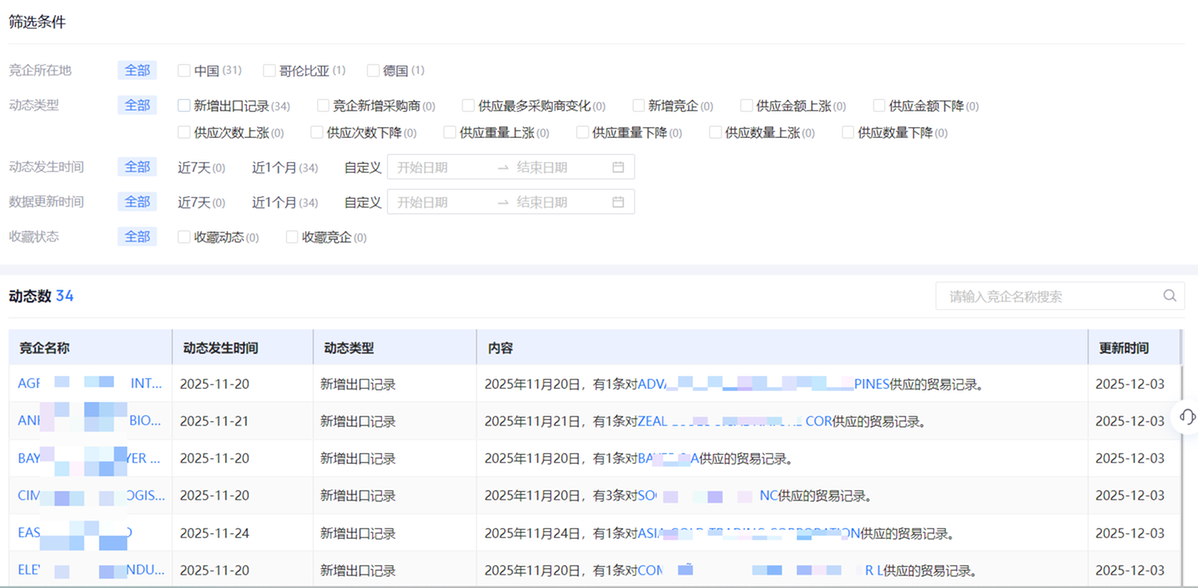
Task: Check the 中国 location checkbox
Action: [x=184, y=71]
